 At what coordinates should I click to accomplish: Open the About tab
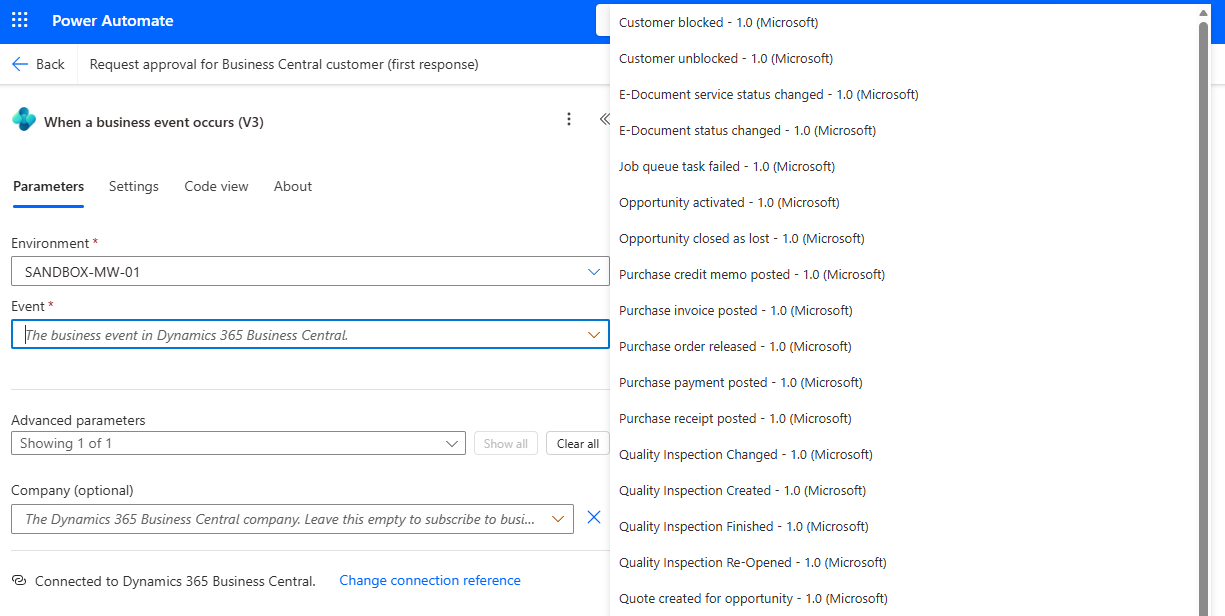293,186
